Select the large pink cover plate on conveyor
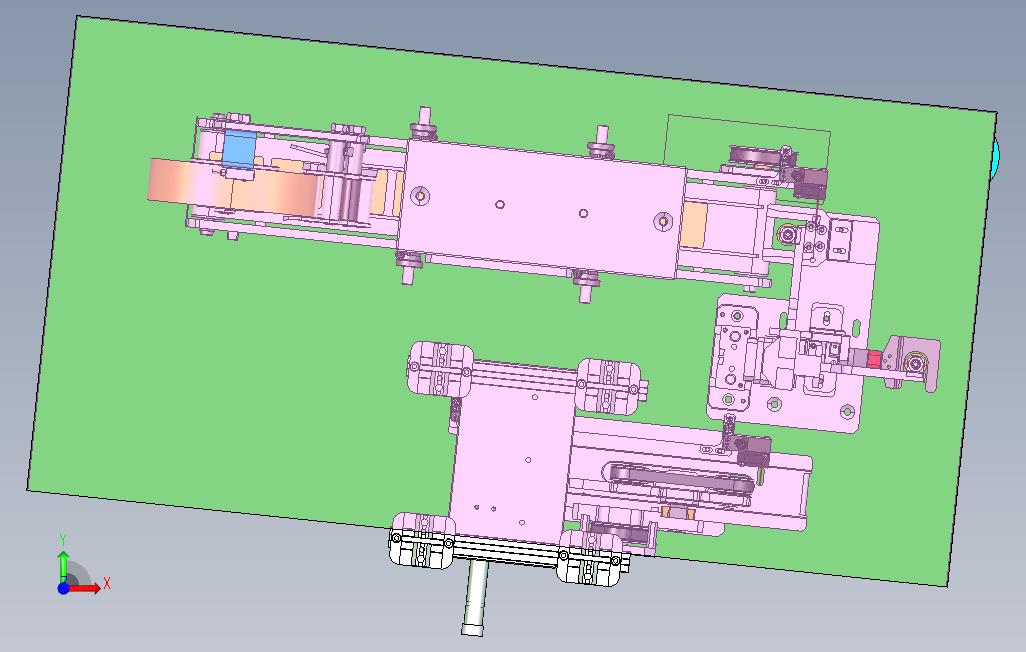The width and height of the screenshot is (1026, 652). (x=542, y=209)
